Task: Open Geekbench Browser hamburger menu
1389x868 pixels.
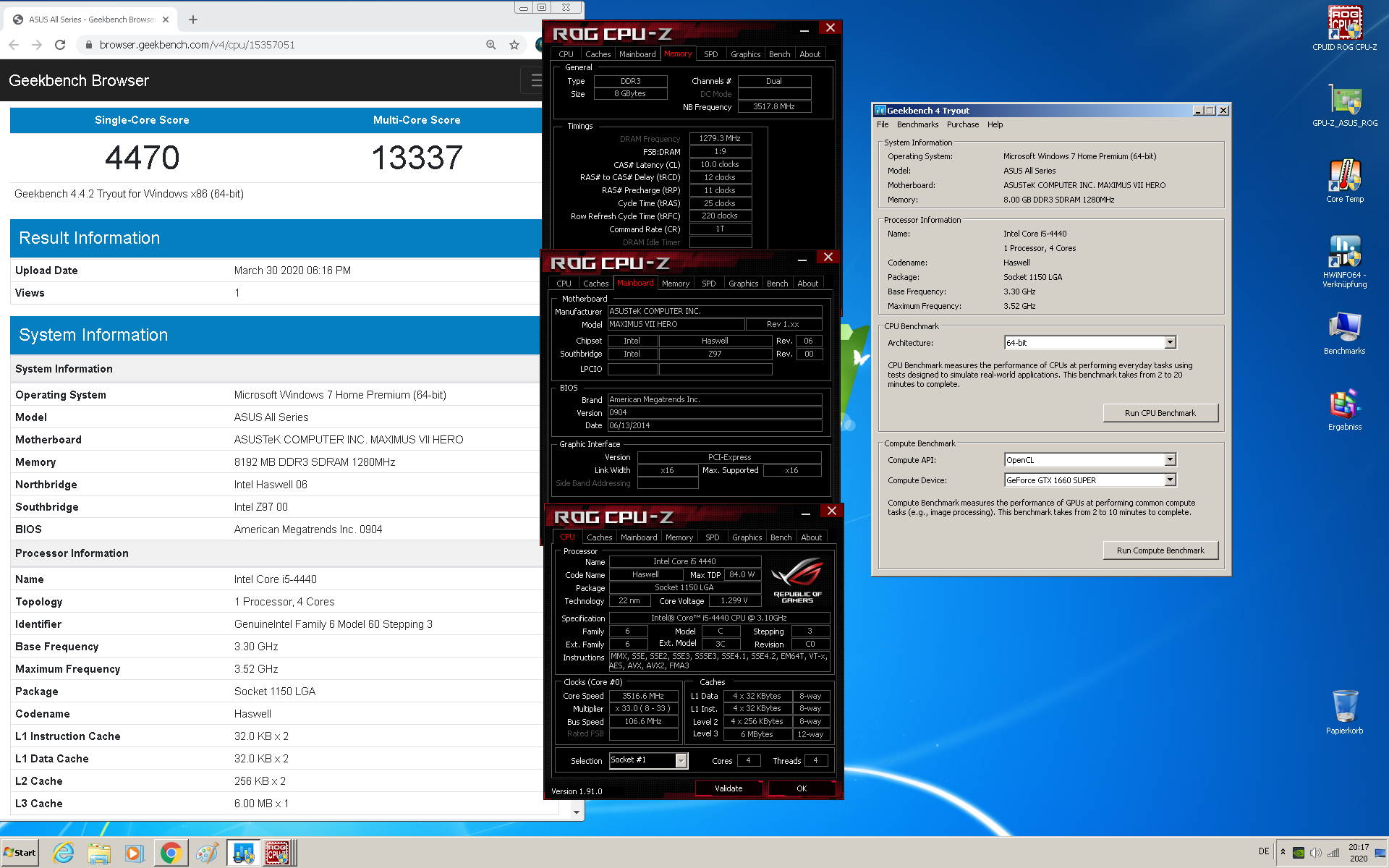Action: tap(536, 80)
